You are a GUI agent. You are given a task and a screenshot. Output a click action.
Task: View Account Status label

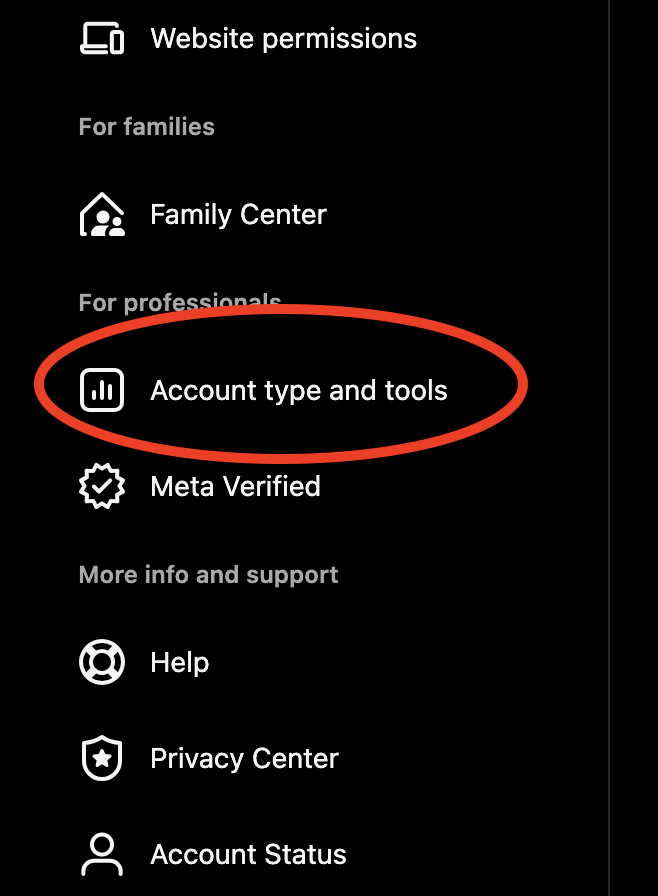point(248,855)
